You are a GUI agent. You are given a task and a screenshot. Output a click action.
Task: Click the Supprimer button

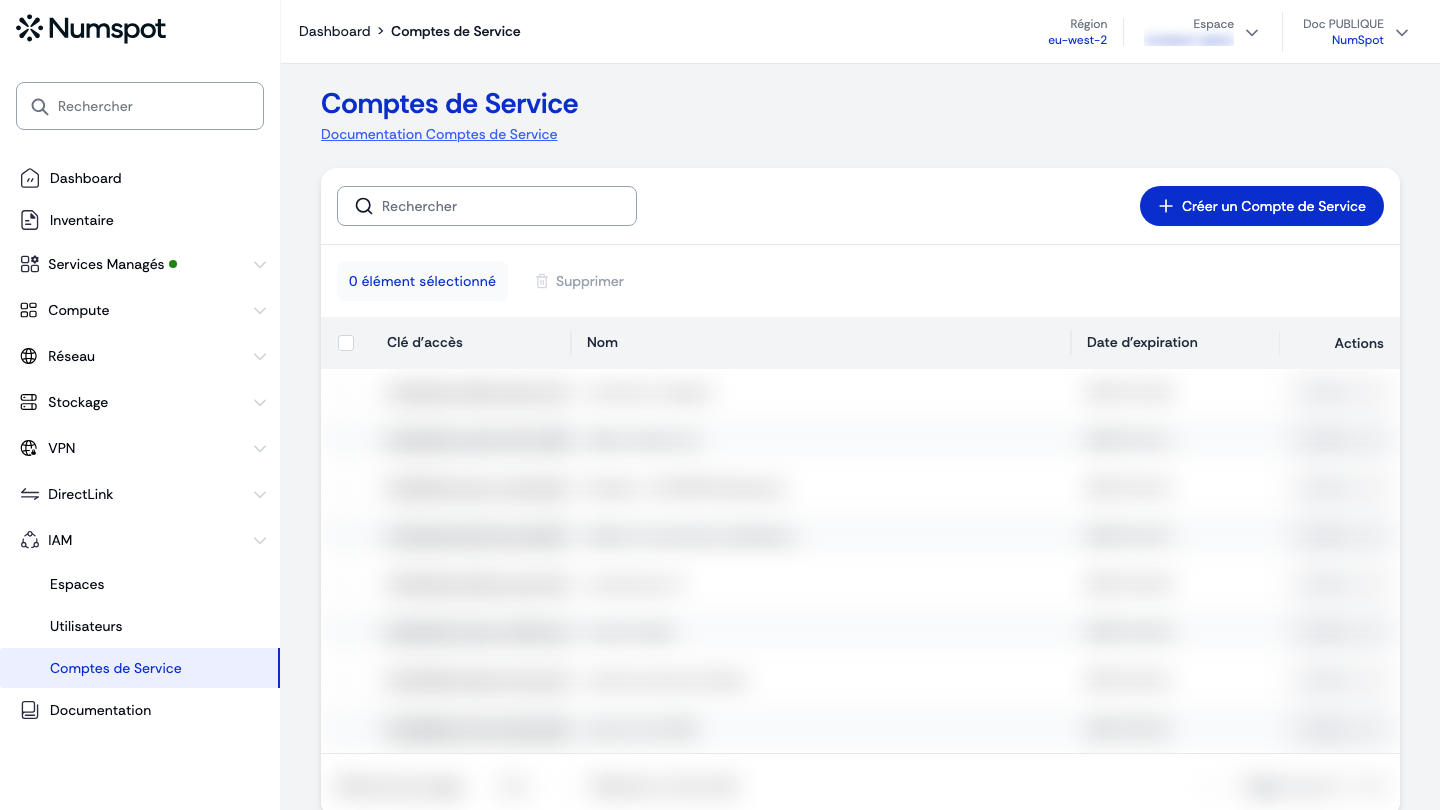580,281
